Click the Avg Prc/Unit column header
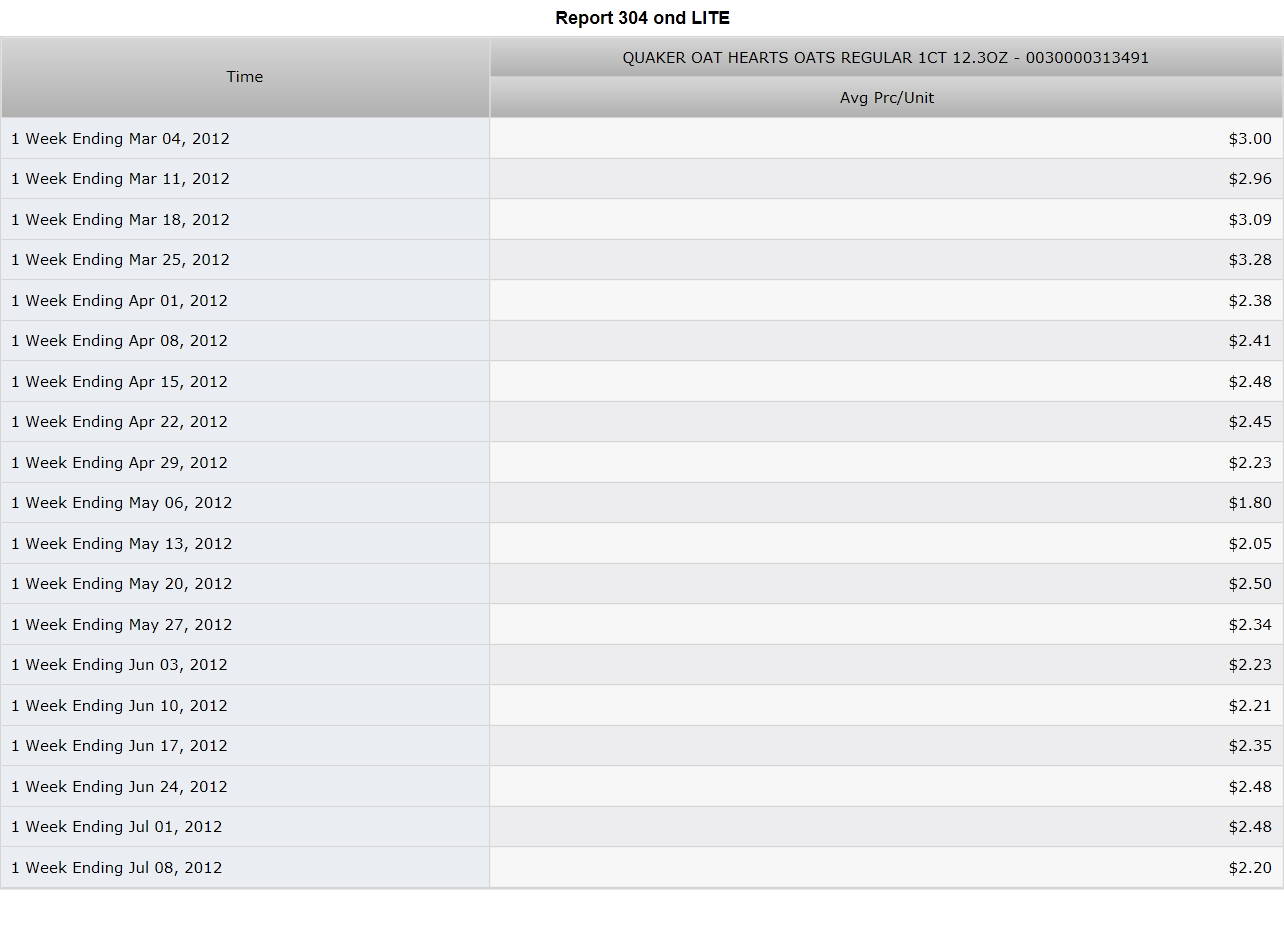 pyautogui.click(x=886, y=98)
